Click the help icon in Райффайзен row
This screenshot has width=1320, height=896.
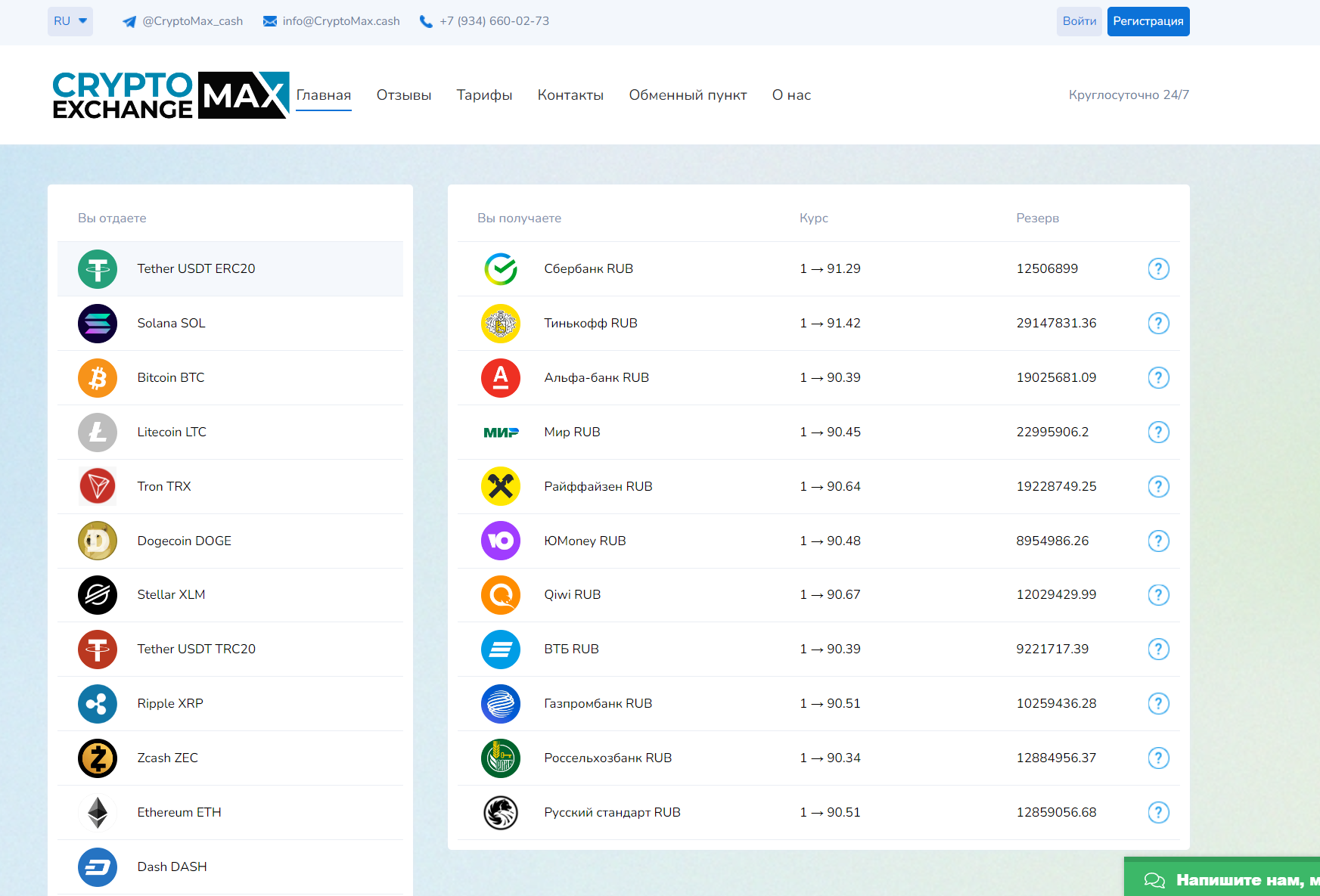(1159, 486)
